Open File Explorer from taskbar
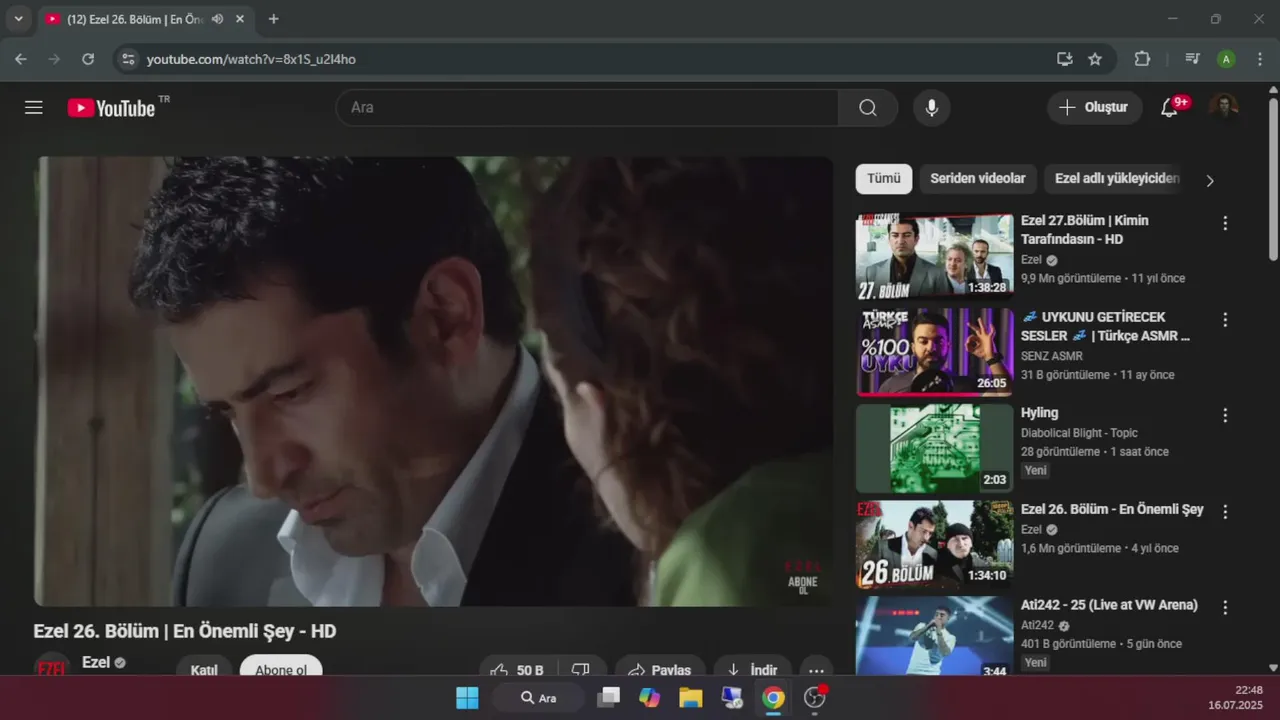Image resolution: width=1280 pixels, height=720 pixels. [691, 698]
